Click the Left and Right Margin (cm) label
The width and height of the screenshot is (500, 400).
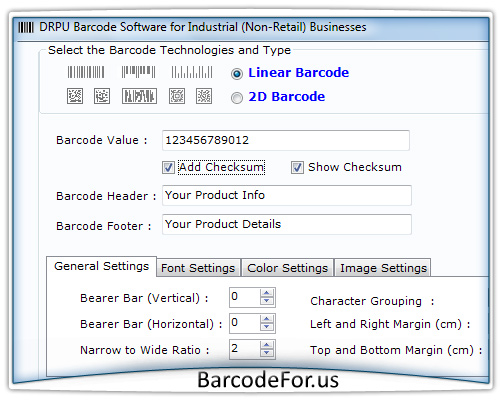pos(390,324)
